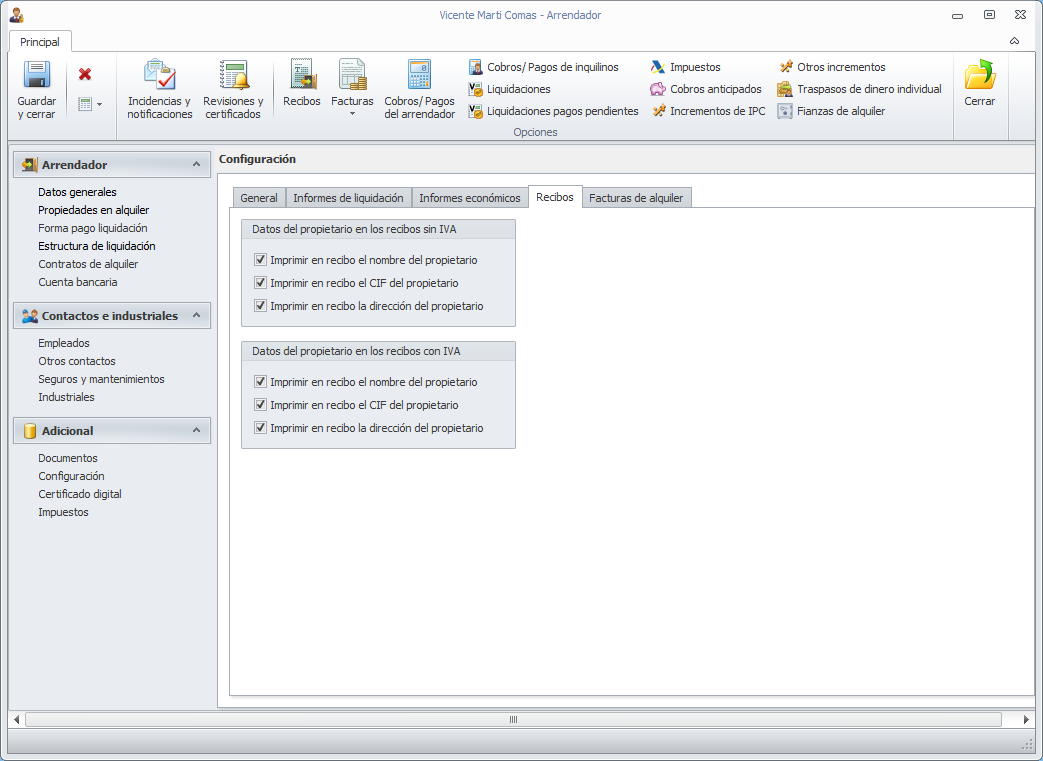
Task: Open Documentos in sidebar
Action: [68, 458]
